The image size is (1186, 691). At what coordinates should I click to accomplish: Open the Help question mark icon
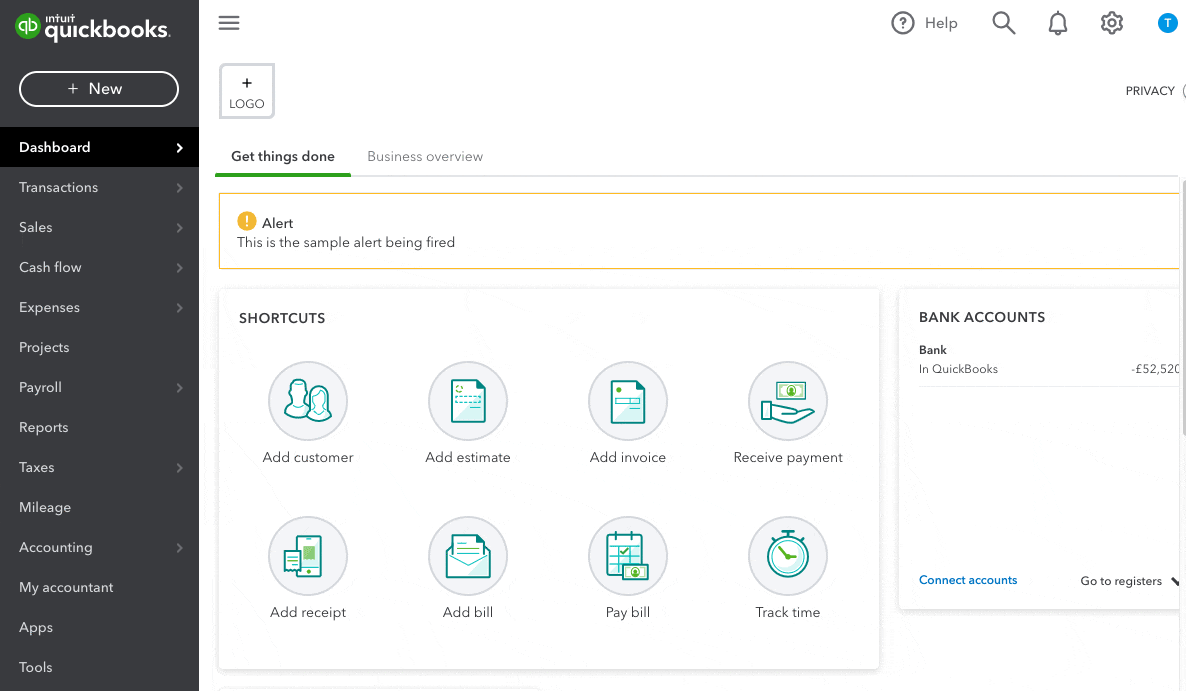point(902,23)
